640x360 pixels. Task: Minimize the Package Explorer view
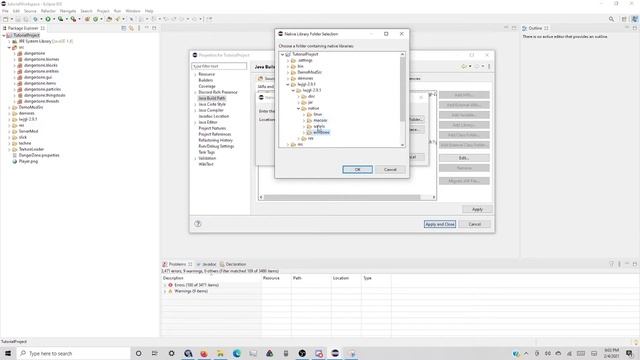tap(147, 28)
